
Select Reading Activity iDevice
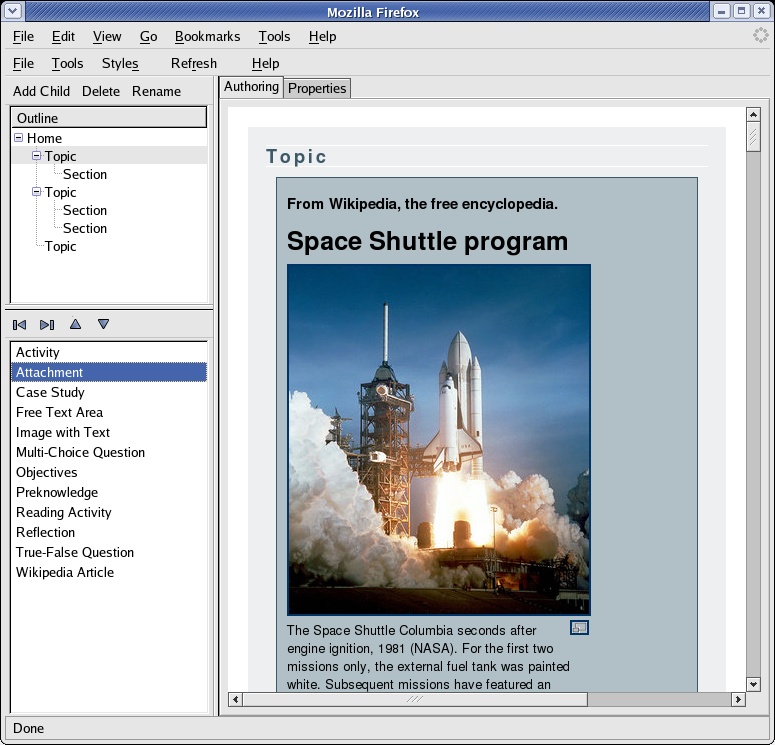click(x=109, y=512)
